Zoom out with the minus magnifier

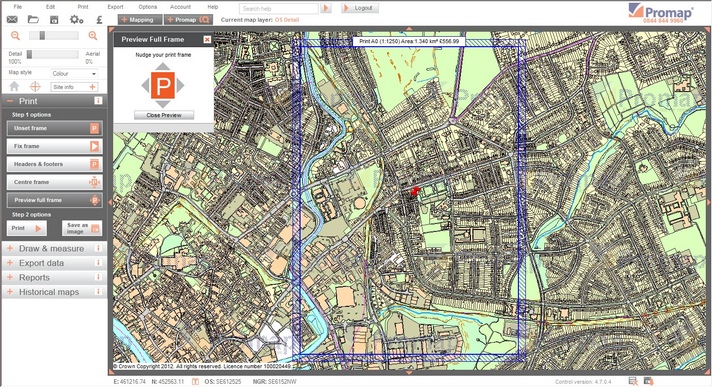click(x=15, y=36)
